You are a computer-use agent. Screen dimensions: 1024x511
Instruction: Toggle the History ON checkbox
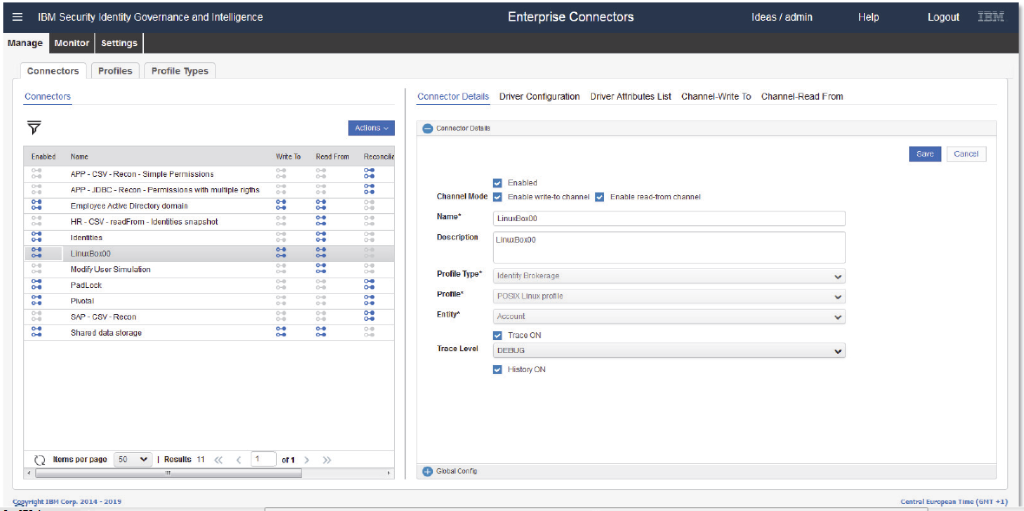click(x=498, y=369)
